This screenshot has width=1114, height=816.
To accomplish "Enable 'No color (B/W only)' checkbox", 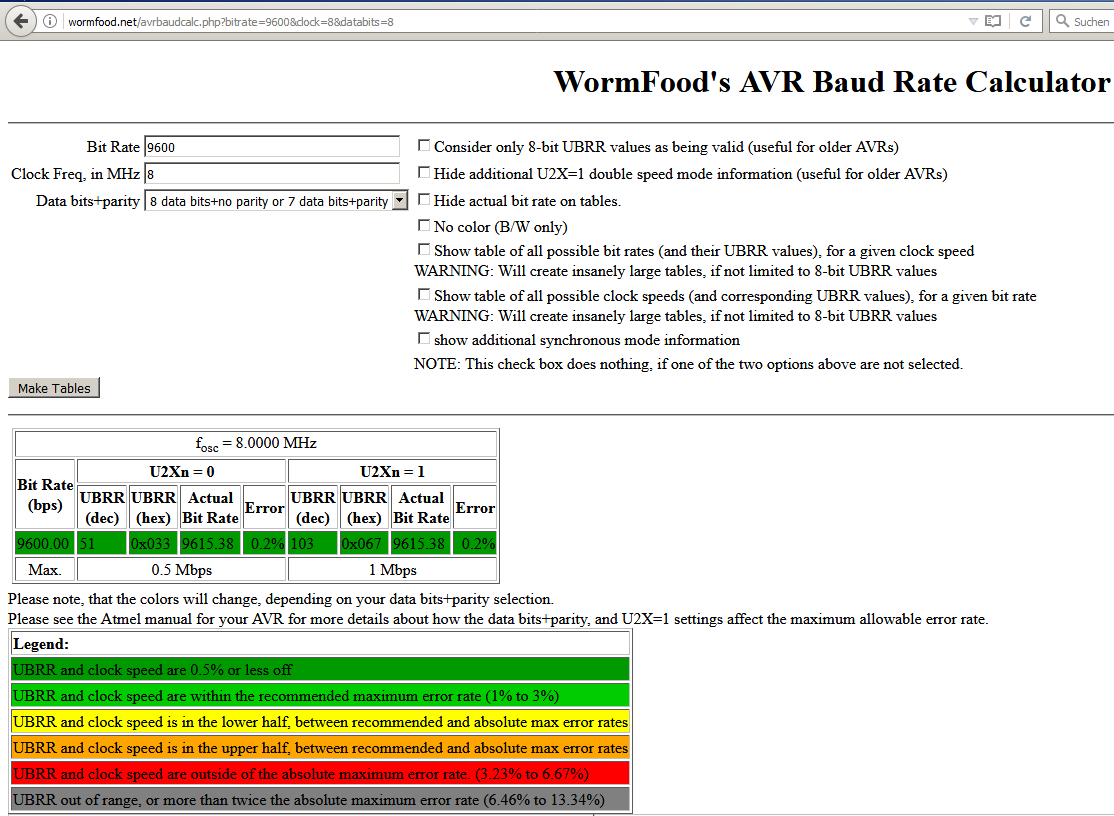I will click(423, 226).
